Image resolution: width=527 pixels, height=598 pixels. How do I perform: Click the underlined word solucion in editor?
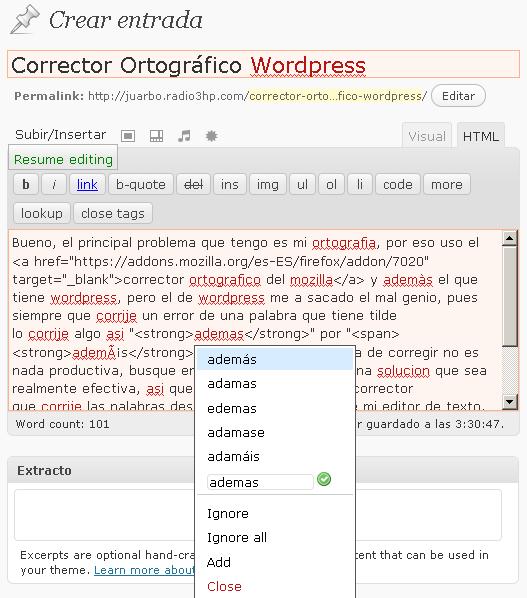coord(403,371)
